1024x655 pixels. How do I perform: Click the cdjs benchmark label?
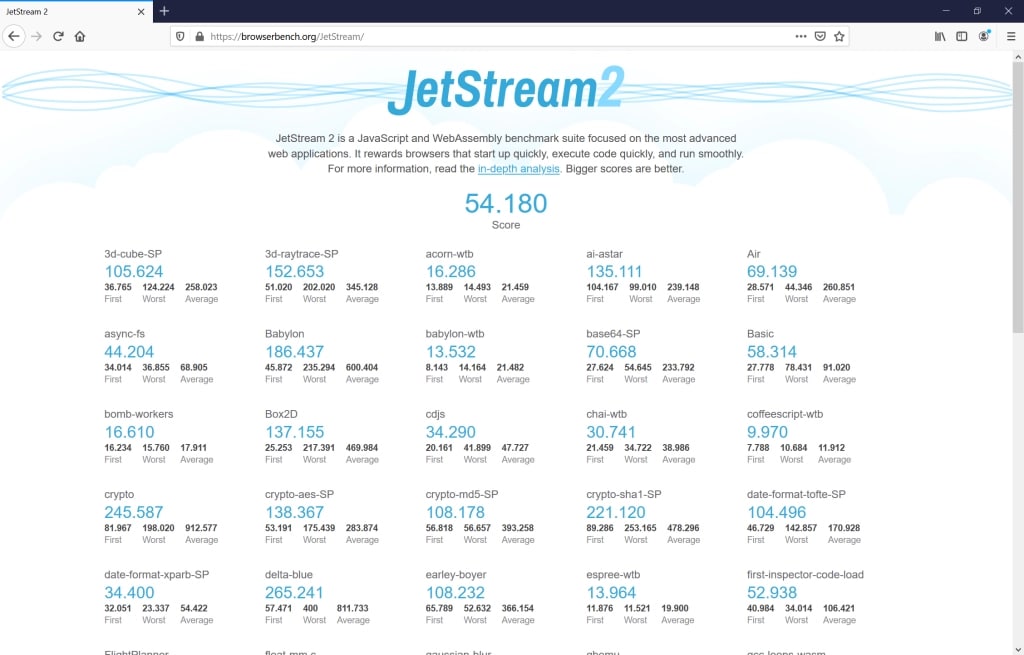coord(435,414)
